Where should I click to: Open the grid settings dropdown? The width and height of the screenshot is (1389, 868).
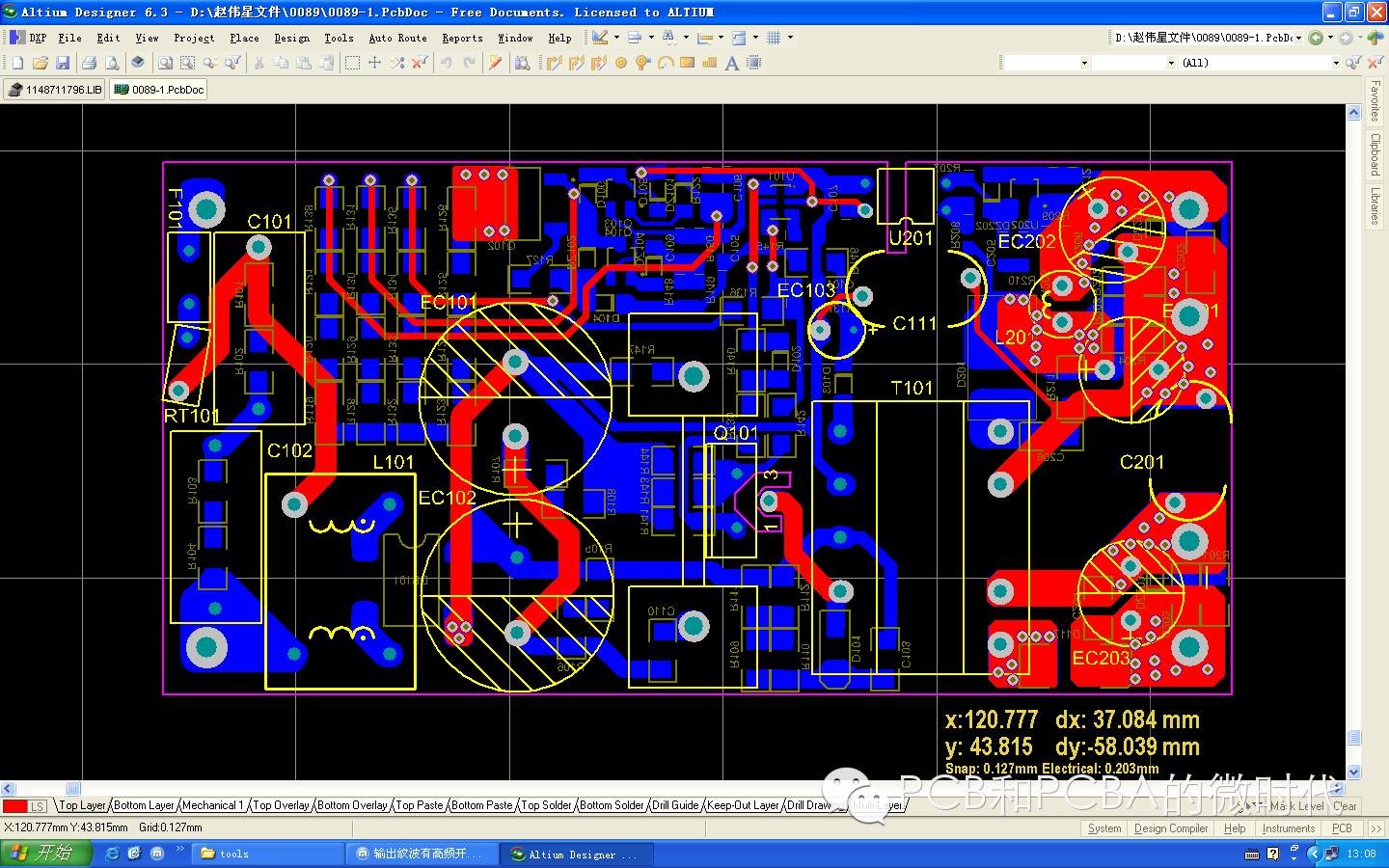click(790, 38)
